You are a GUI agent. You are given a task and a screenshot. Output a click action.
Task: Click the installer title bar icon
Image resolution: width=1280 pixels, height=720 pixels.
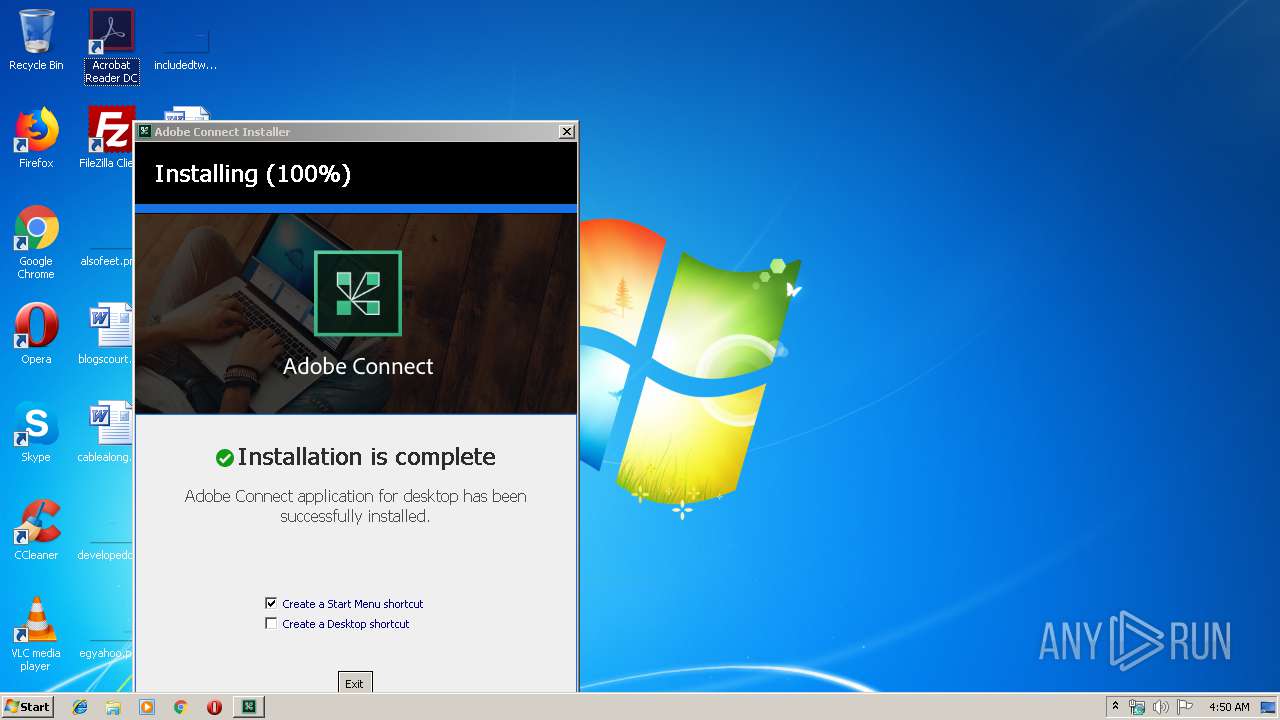[x=144, y=131]
